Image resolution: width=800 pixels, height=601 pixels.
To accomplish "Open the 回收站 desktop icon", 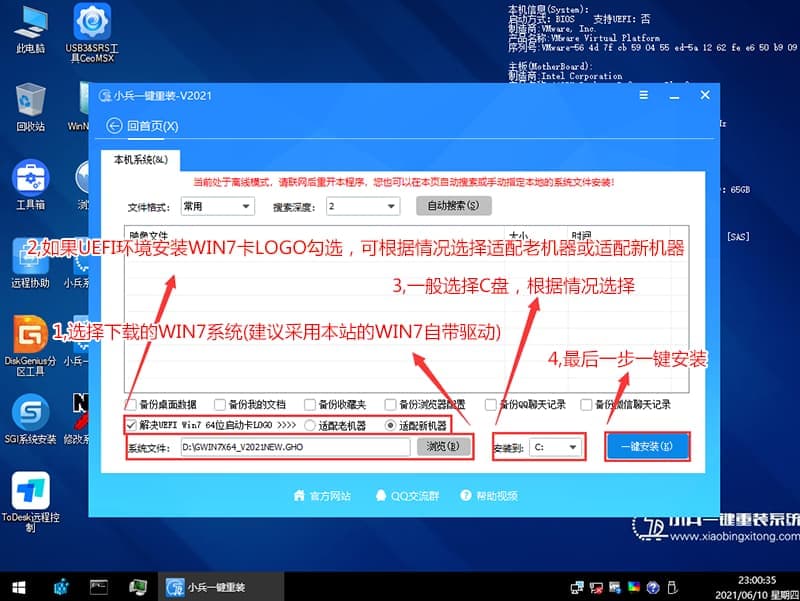I will click(28, 100).
